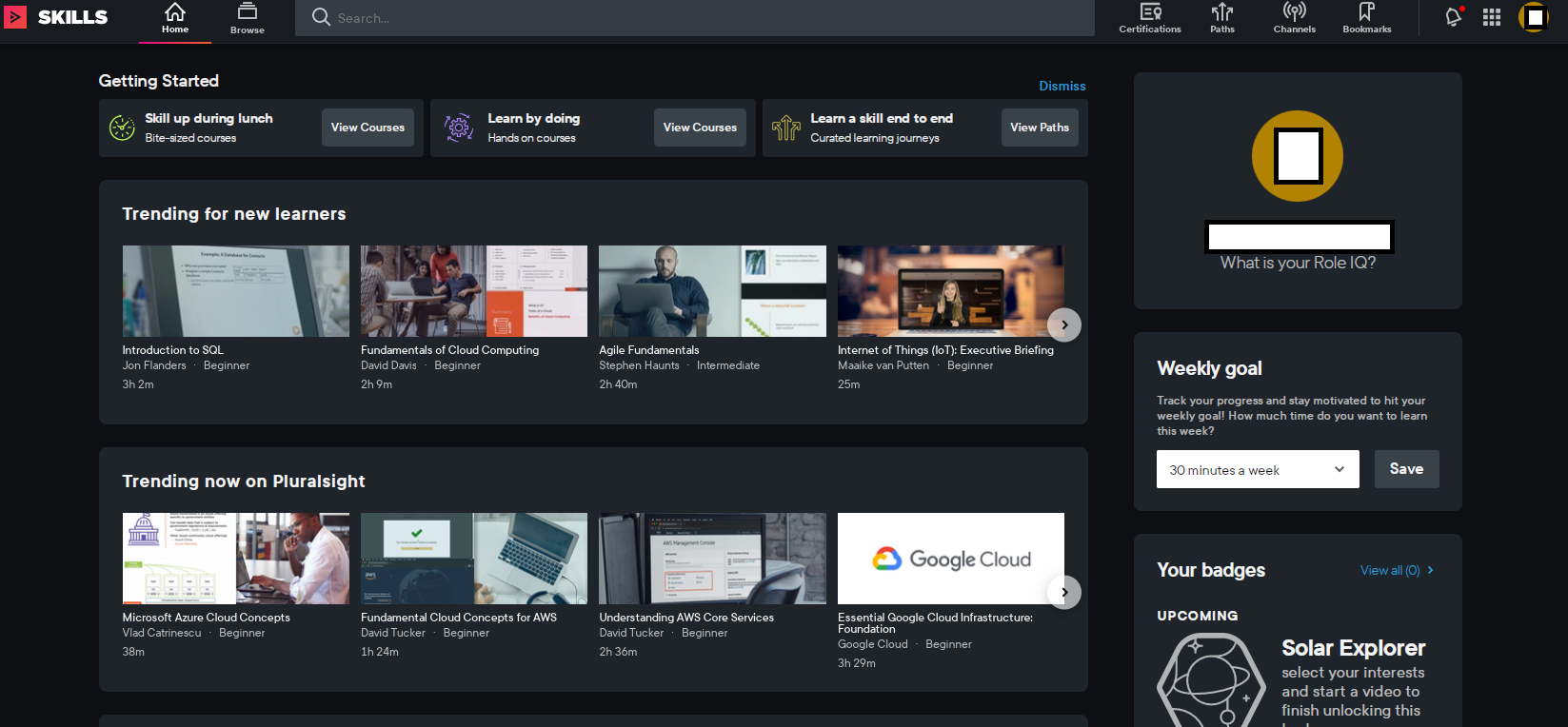
Task: Open Fundamentals of Cloud Computing thumbnail
Action: (474, 291)
